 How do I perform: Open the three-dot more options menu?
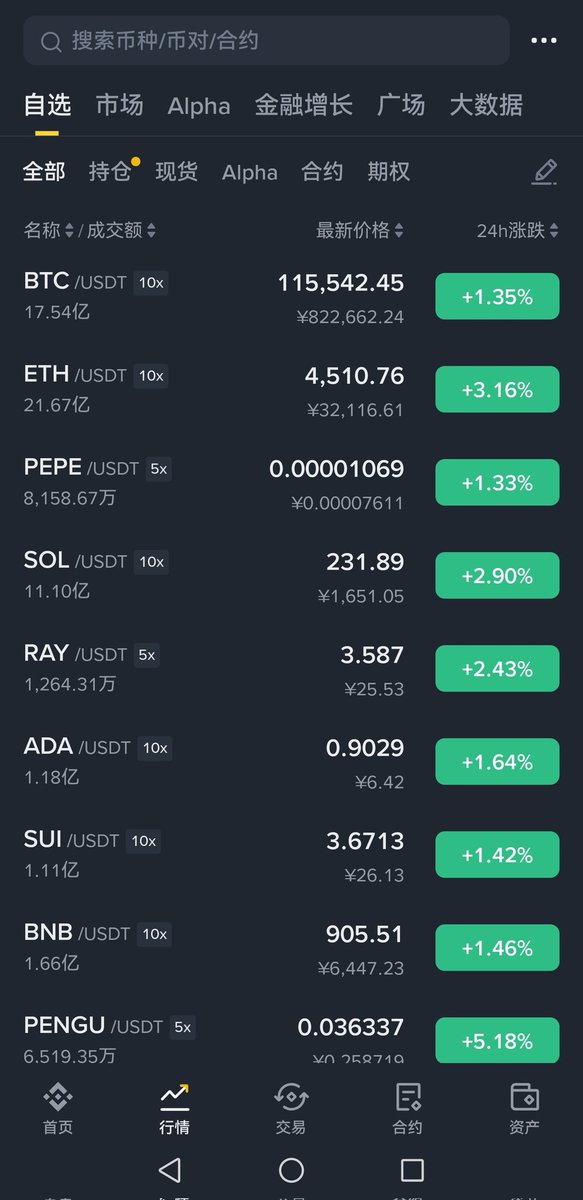click(543, 41)
